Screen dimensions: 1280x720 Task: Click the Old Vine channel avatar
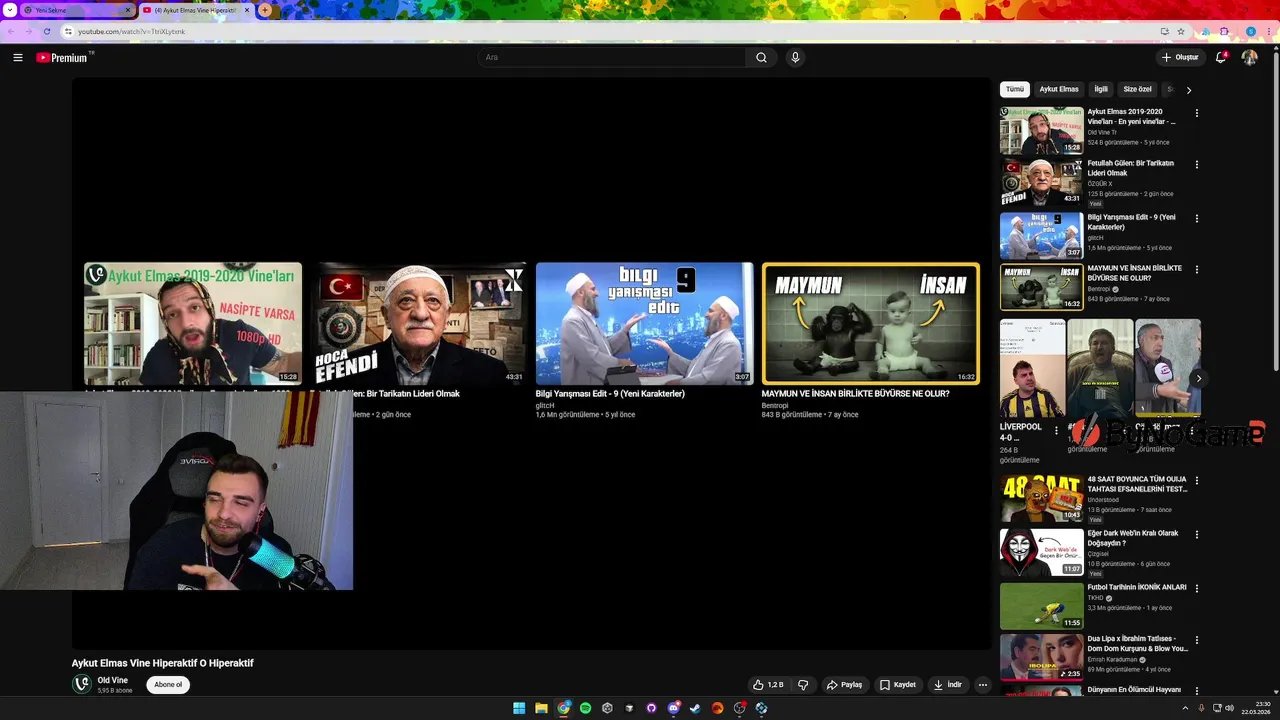click(81, 684)
